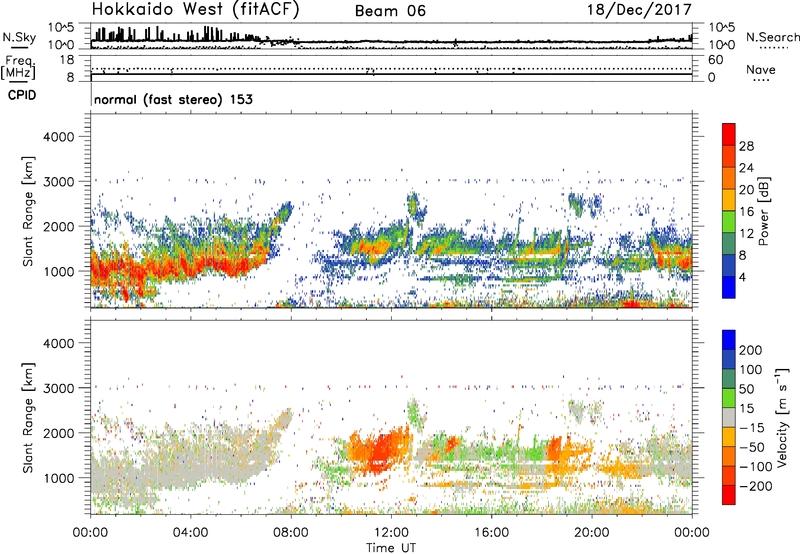The height and width of the screenshot is (554, 800).
Task: Click the "16" power colorbar value
Action: click(x=746, y=212)
